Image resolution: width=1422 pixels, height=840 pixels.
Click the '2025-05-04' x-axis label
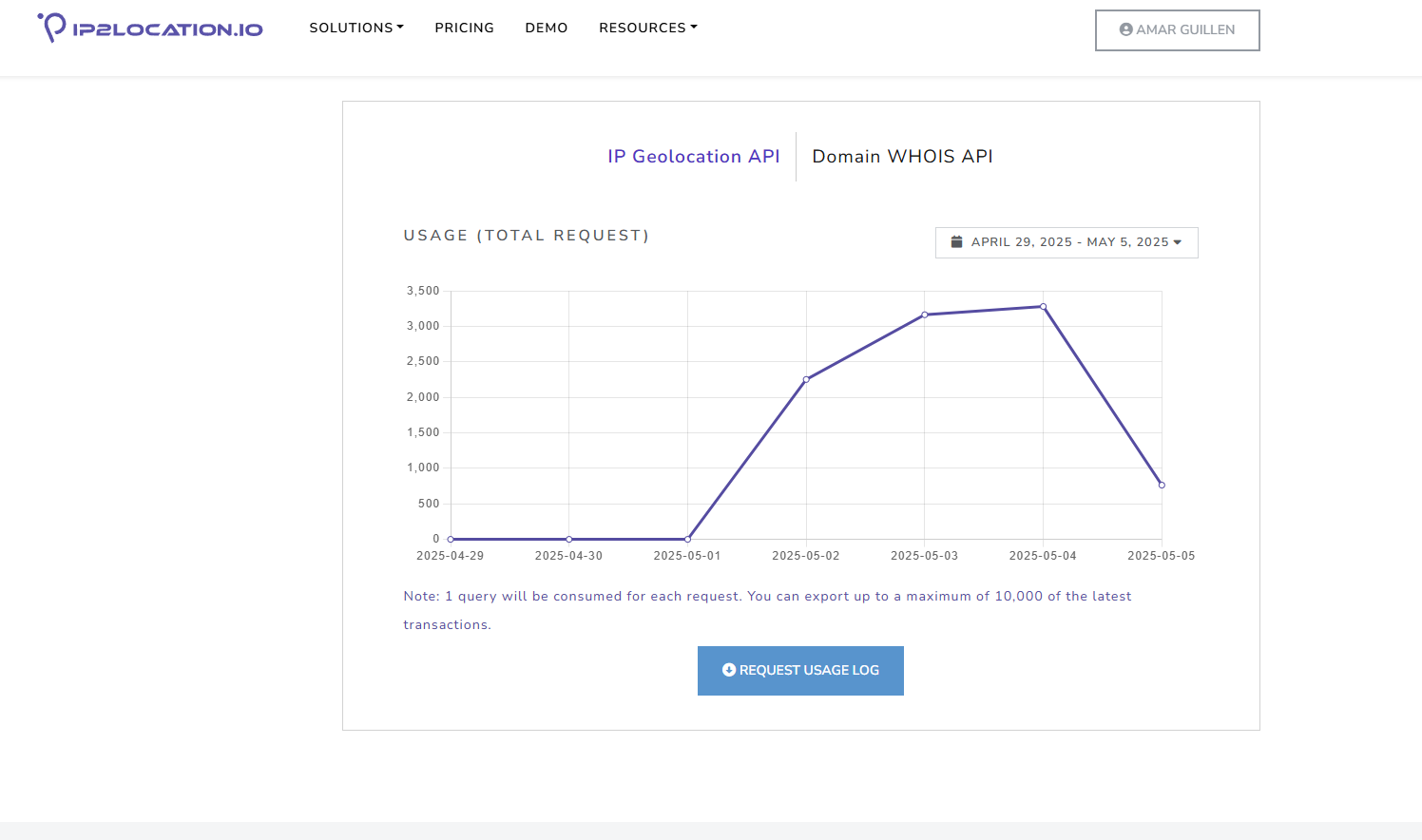tap(1043, 556)
